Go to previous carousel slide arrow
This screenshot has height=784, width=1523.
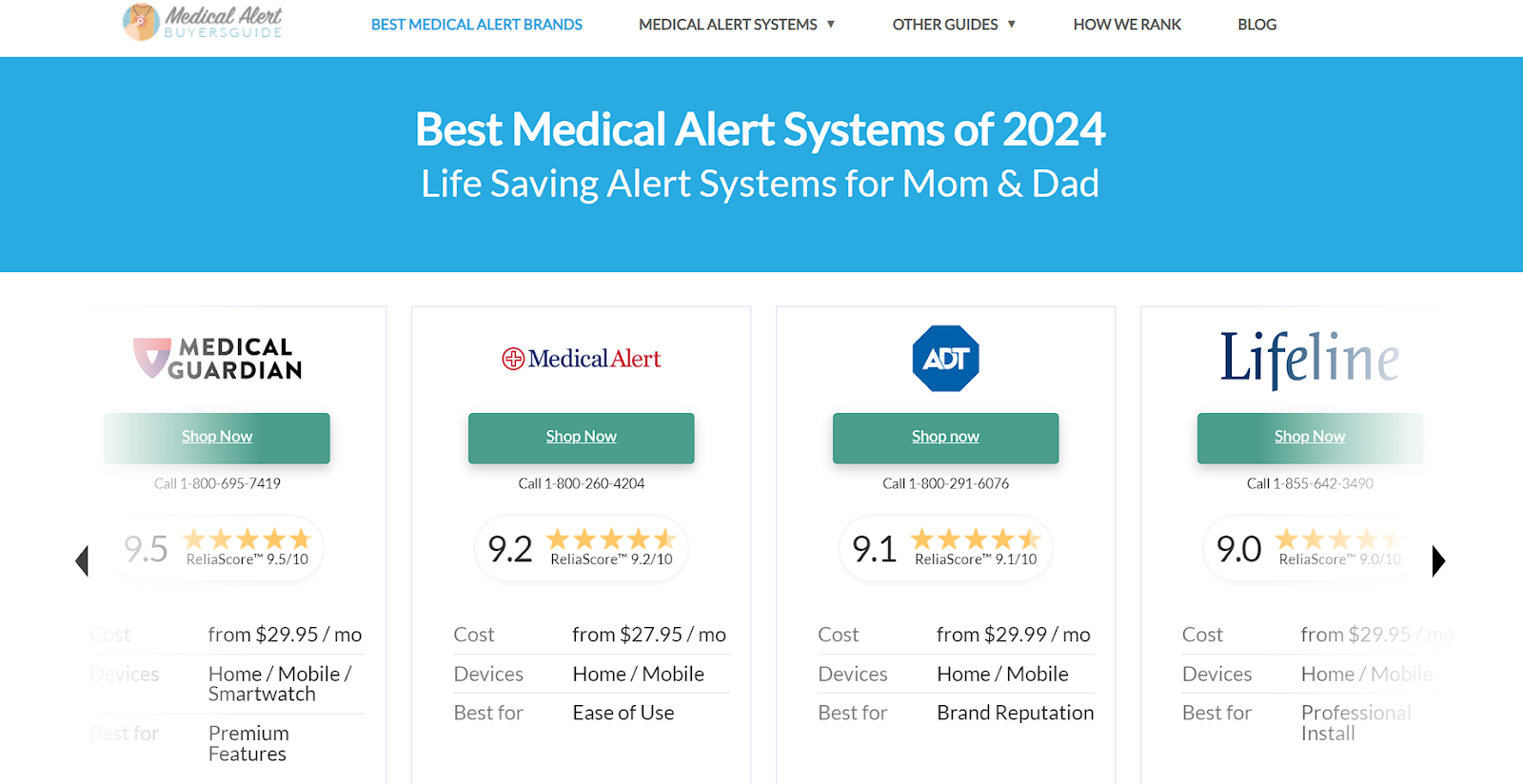pyautogui.click(x=82, y=560)
